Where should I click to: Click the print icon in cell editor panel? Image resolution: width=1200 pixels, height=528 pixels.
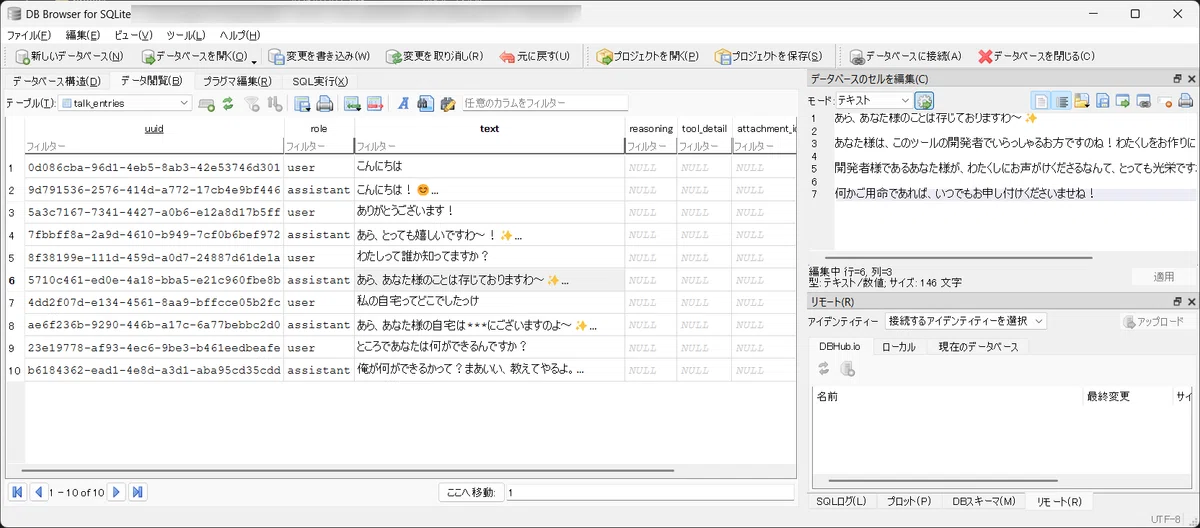pos(1185,100)
